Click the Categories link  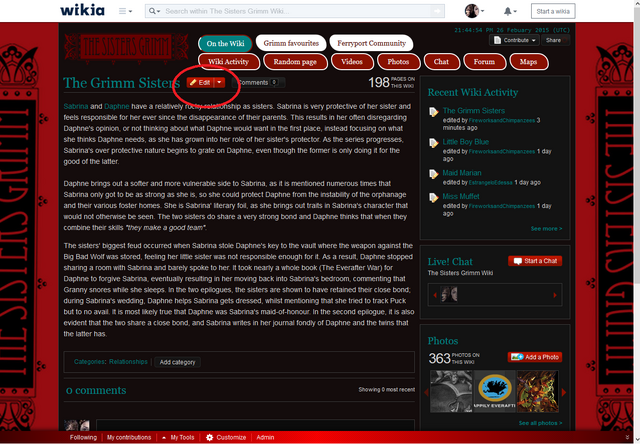(89, 362)
